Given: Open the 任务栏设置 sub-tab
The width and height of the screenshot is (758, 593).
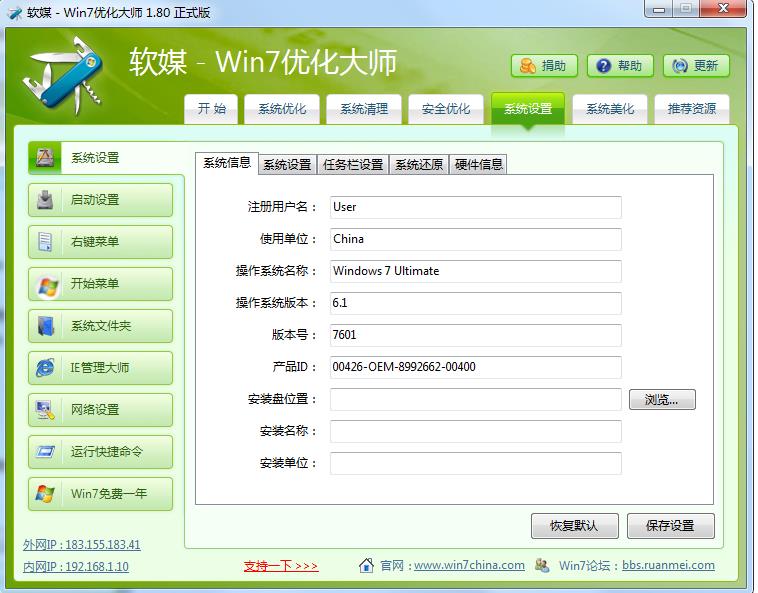Looking at the screenshot, I should [353, 165].
